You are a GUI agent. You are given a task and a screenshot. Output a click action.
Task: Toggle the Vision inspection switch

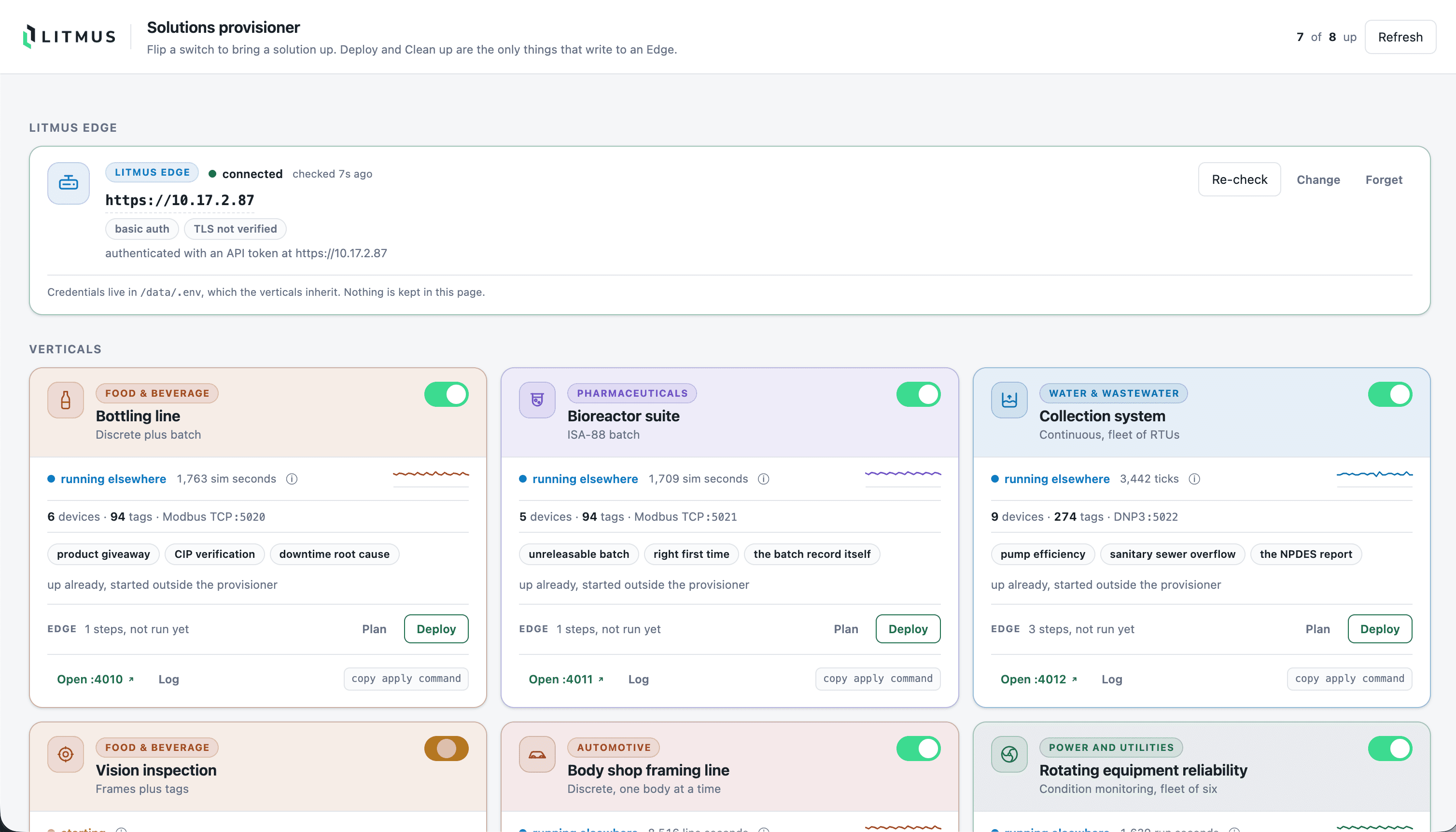pos(446,749)
